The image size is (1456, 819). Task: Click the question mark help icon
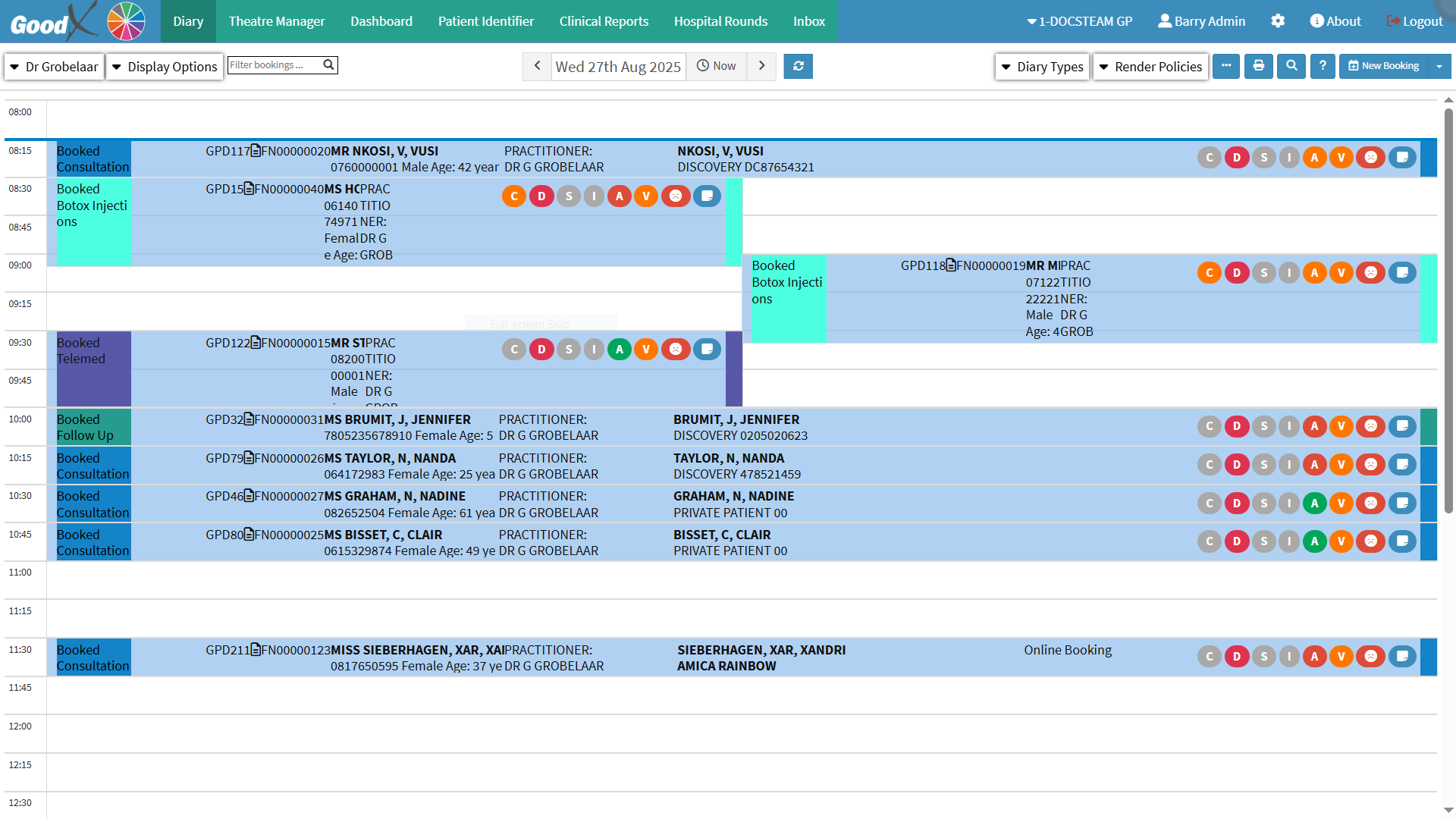[1323, 66]
